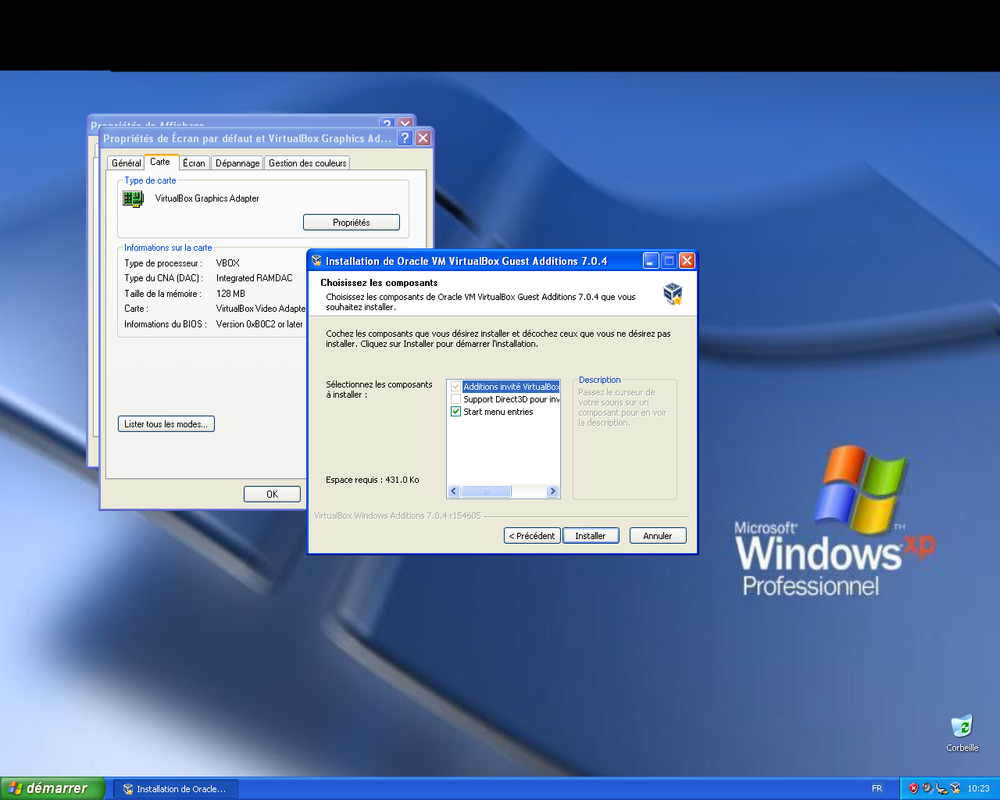Viewport: 1000px width, 800px height.
Task: Go back with the Précédent button
Action: (532, 535)
